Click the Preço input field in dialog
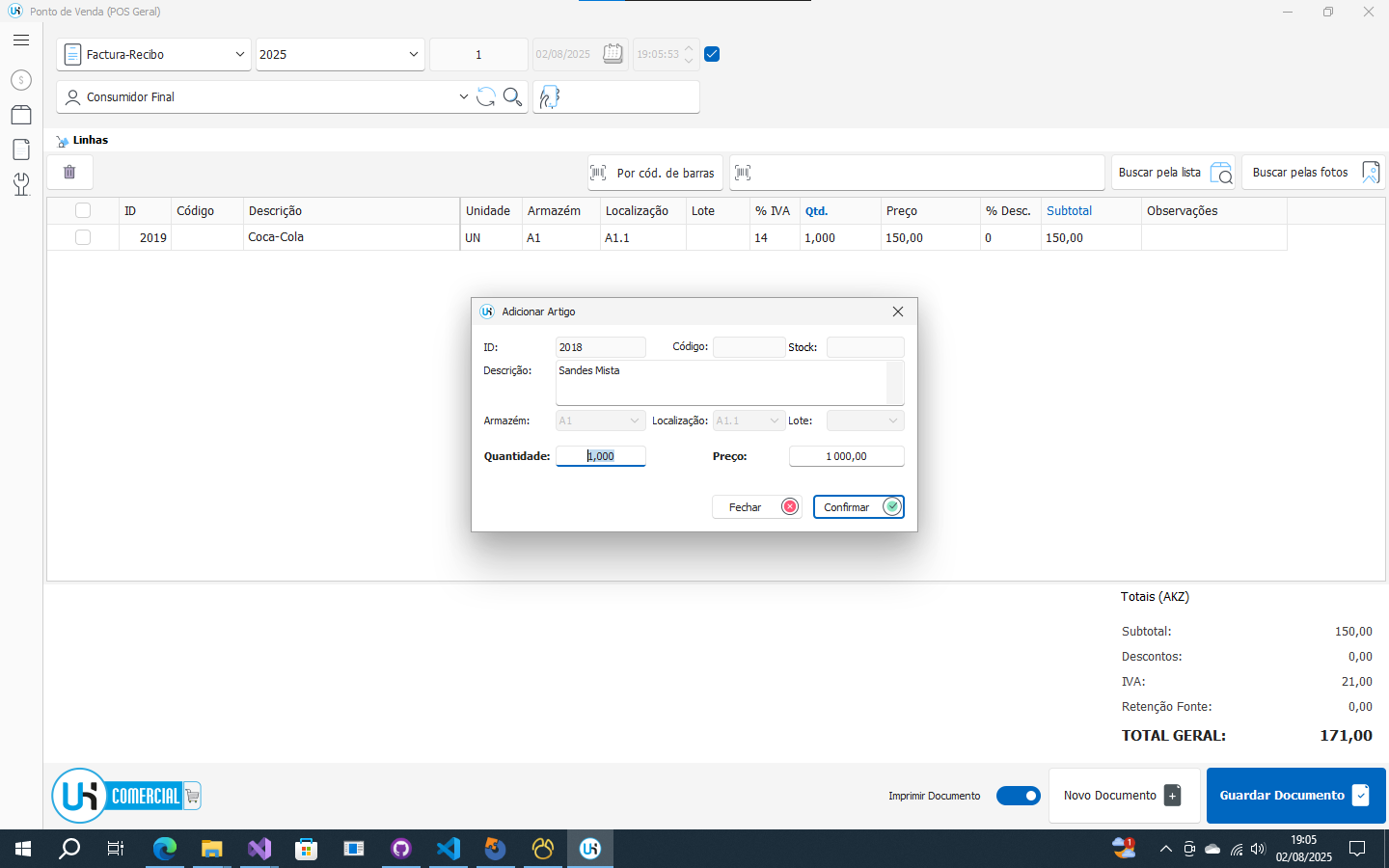The image size is (1389, 868). click(x=846, y=456)
